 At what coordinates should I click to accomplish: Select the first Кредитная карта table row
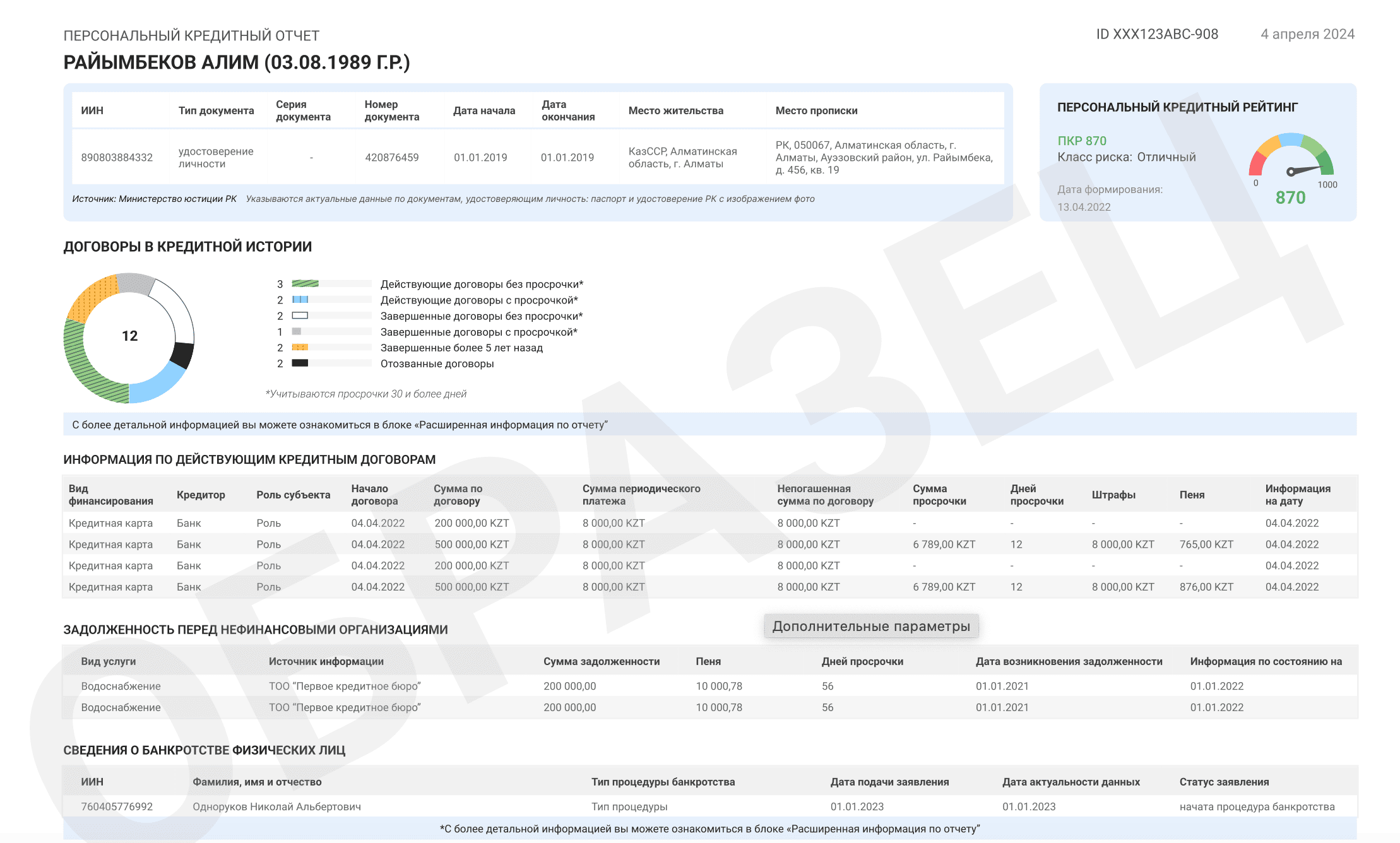(x=110, y=523)
